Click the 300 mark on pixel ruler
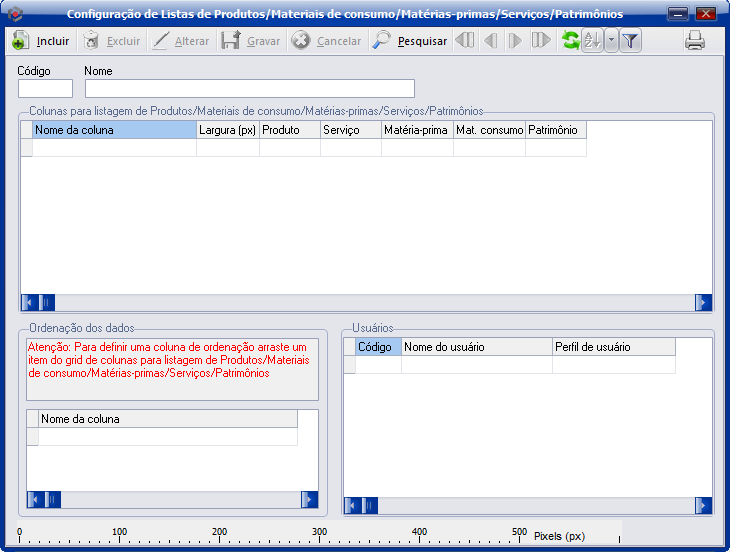This screenshot has height=552, width=730. pos(319,532)
